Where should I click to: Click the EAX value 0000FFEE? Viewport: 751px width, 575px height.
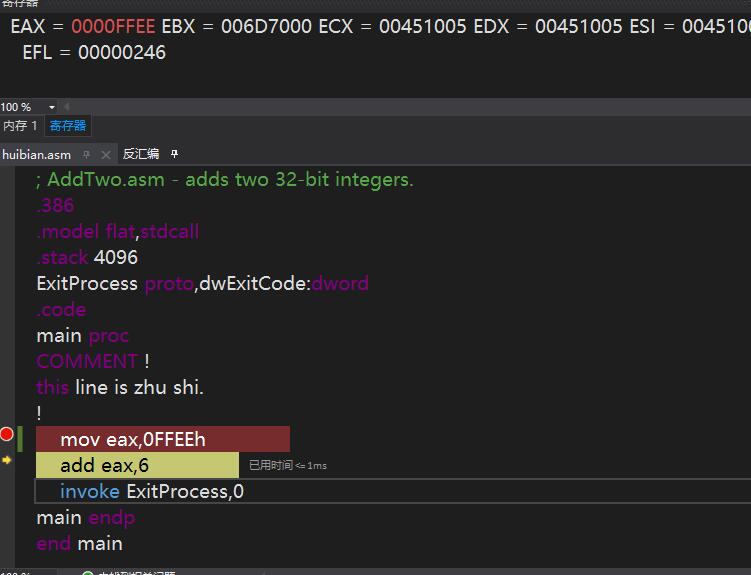pyautogui.click(x=113, y=26)
